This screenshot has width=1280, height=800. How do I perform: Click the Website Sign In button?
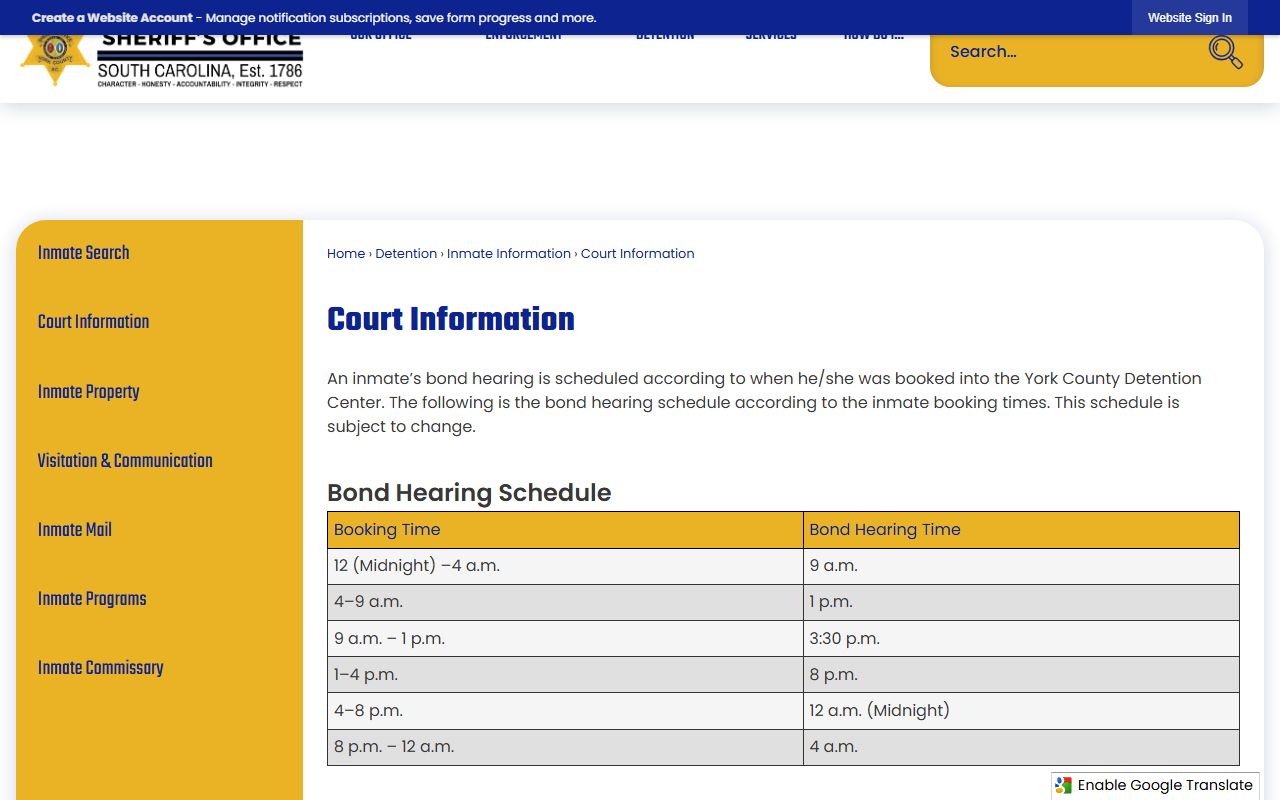click(1190, 18)
